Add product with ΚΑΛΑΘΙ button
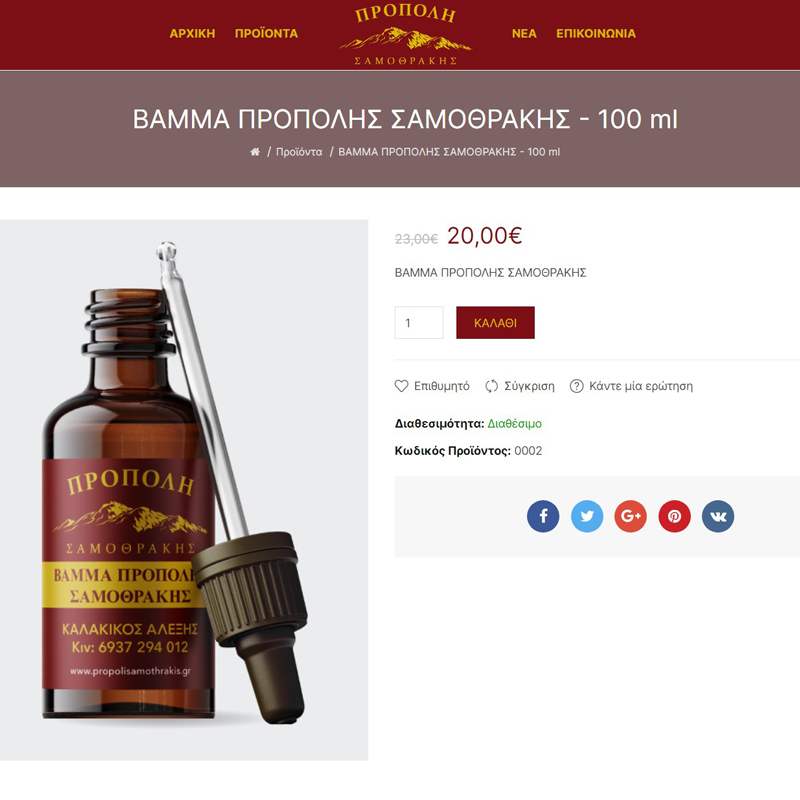Image resolution: width=800 pixels, height=800 pixels. pyautogui.click(x=495, y=322)
